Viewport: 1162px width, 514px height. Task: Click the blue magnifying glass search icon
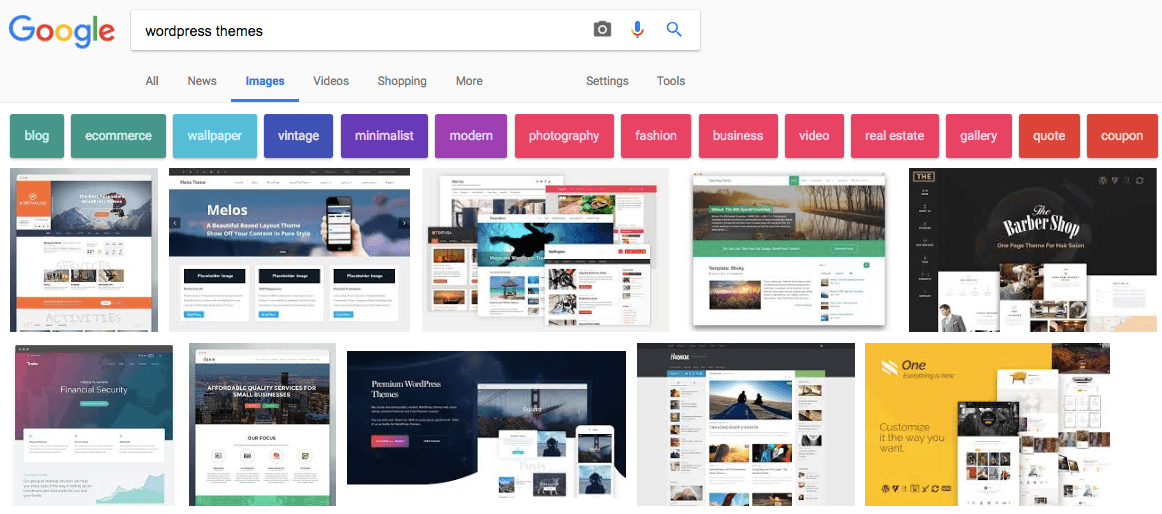(x=674, y=30)
